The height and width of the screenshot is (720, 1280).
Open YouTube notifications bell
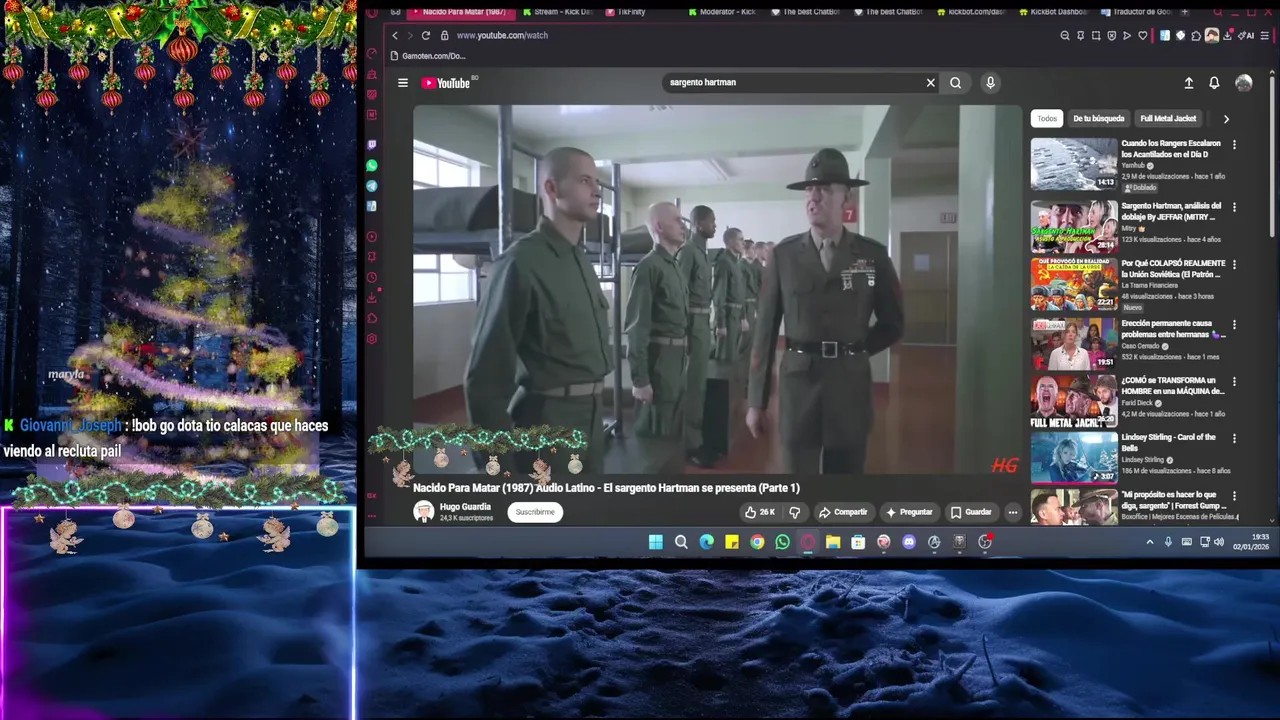[x=1214, y=83]
